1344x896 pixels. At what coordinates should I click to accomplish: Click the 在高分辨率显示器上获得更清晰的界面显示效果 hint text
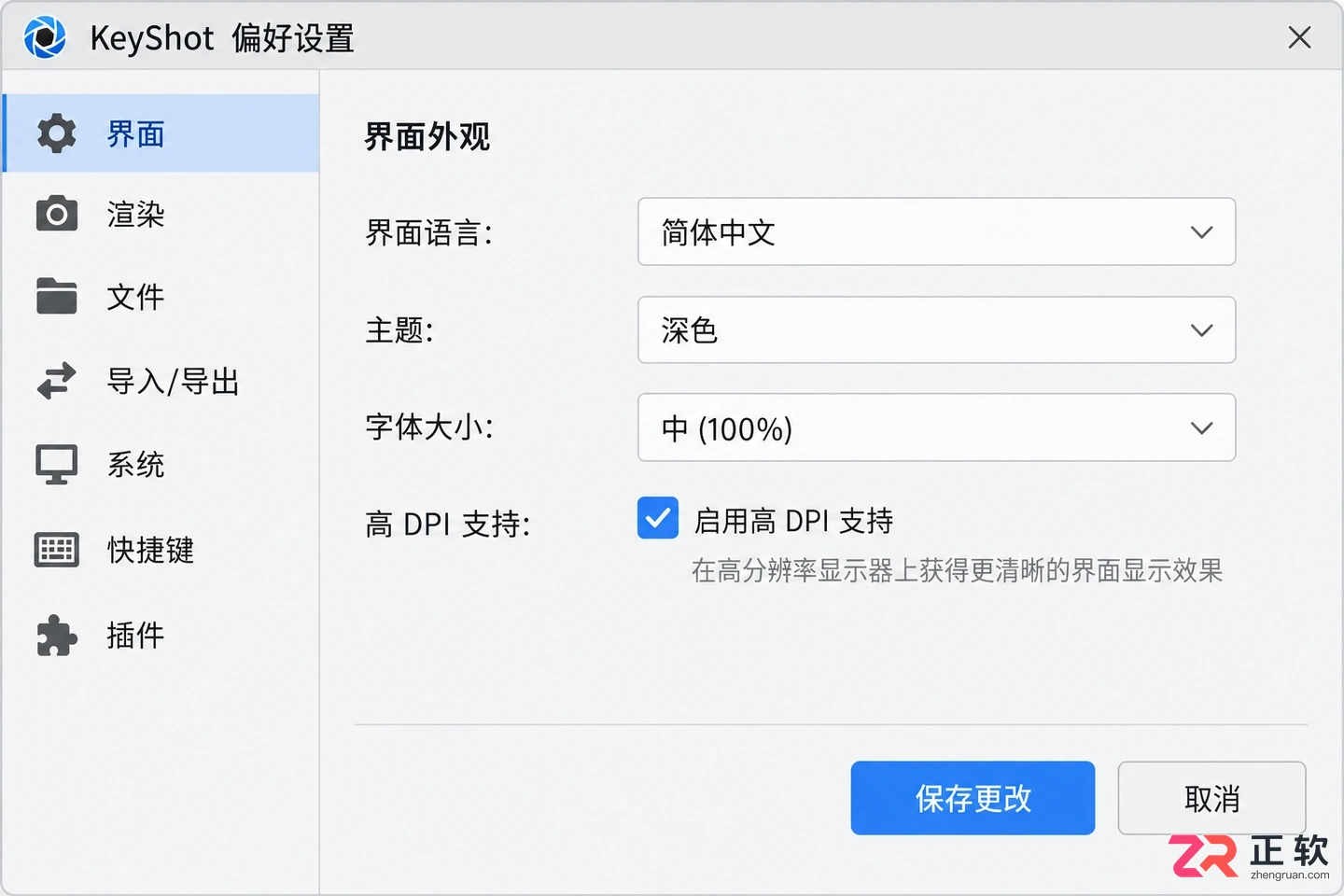957,570
